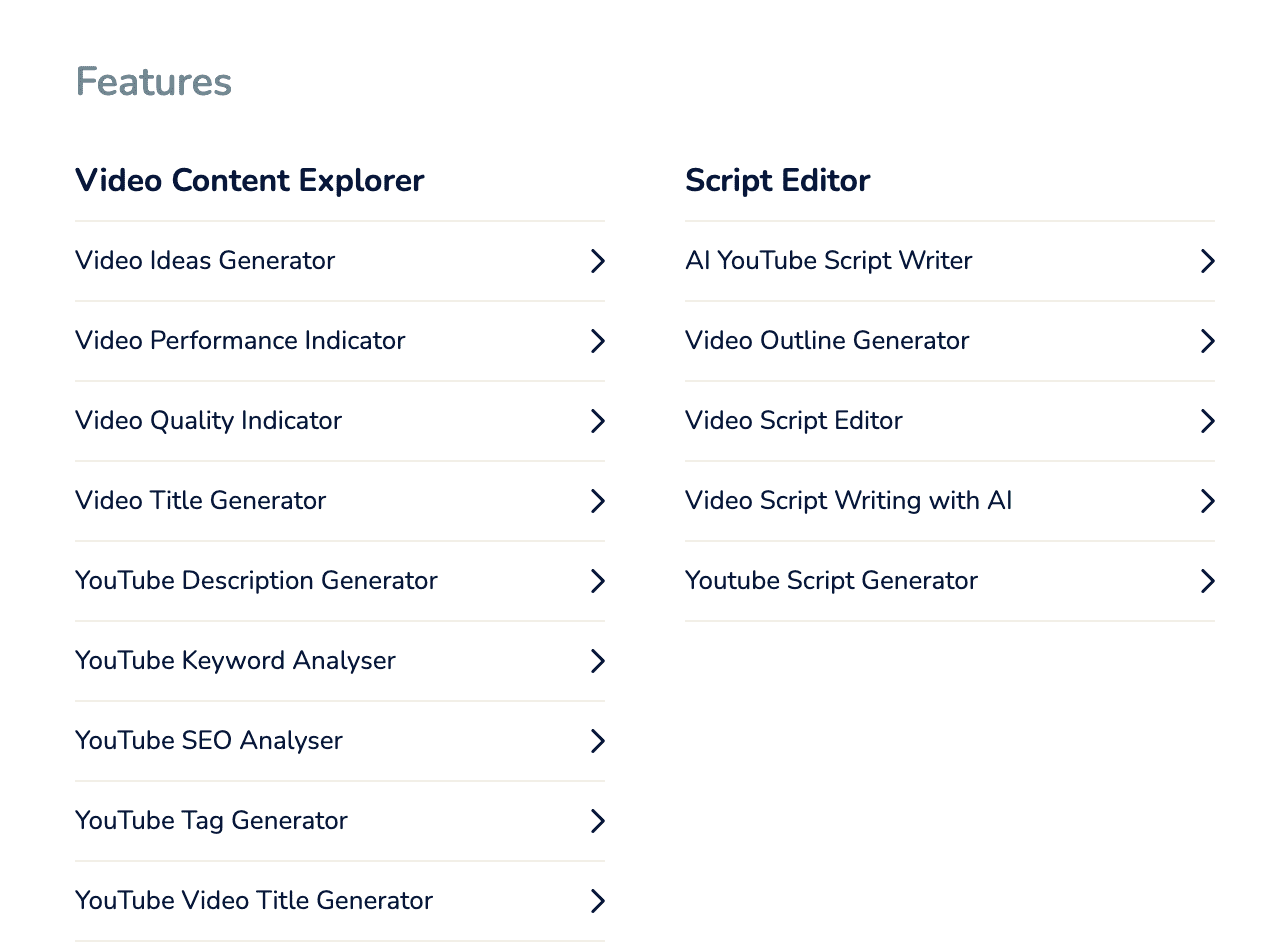Image resolution: width=1272 pixels, height=952 pixels.
Task: Click chevron next to Youtube Script Generator
Action: tap(1207, 581)
